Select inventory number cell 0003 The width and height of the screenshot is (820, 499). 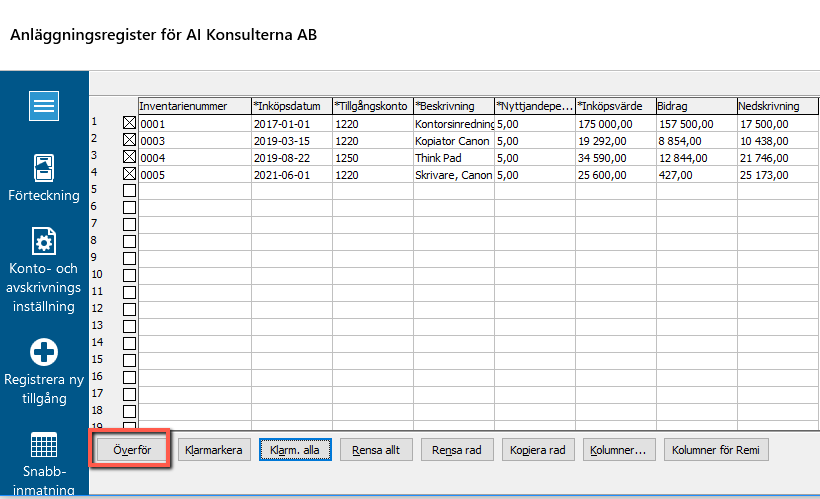pyautogui.click(x=195, y=141)
